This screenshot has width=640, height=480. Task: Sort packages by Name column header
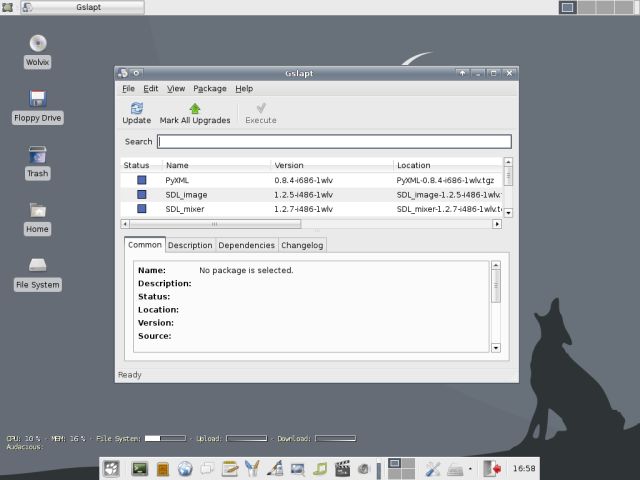click(x=216, y=165)
